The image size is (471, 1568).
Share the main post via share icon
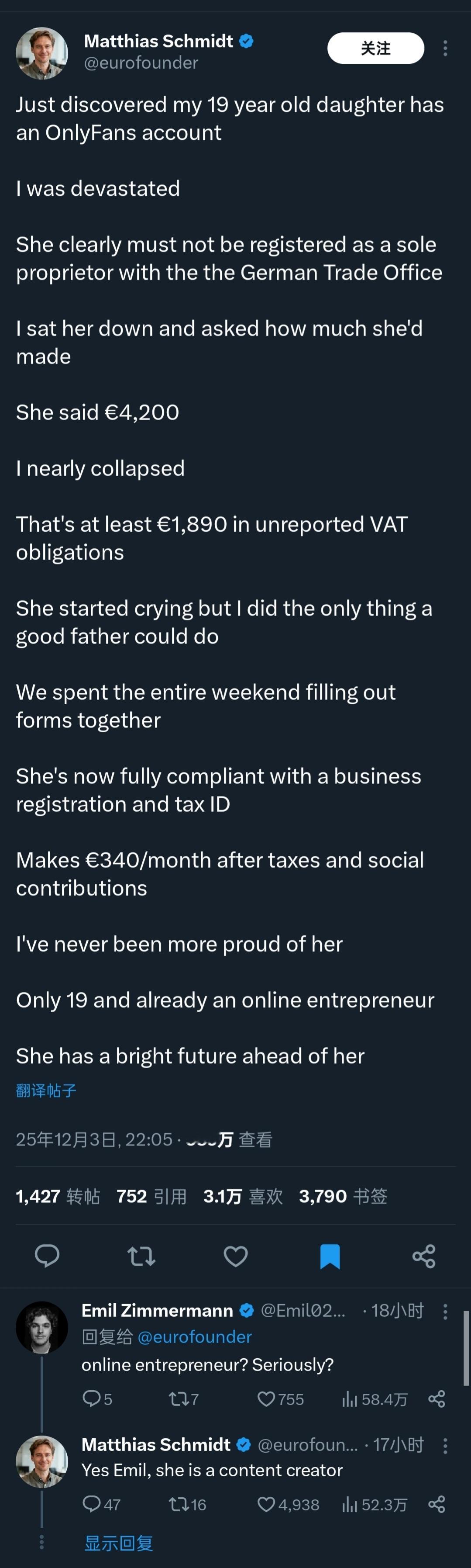click(x=423, y=1256)
